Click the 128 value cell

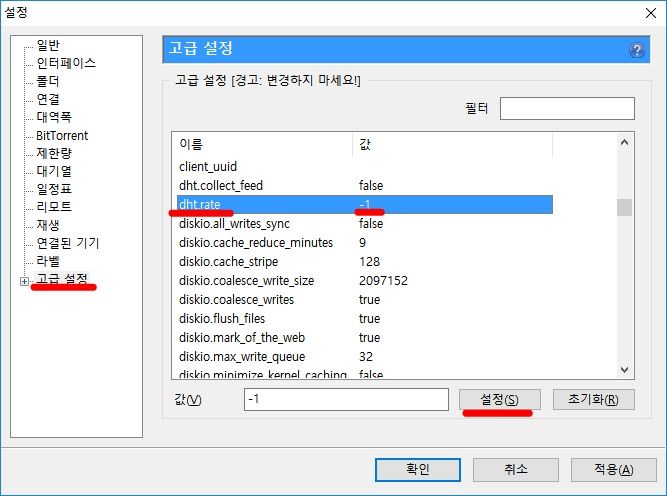(369, 262)
